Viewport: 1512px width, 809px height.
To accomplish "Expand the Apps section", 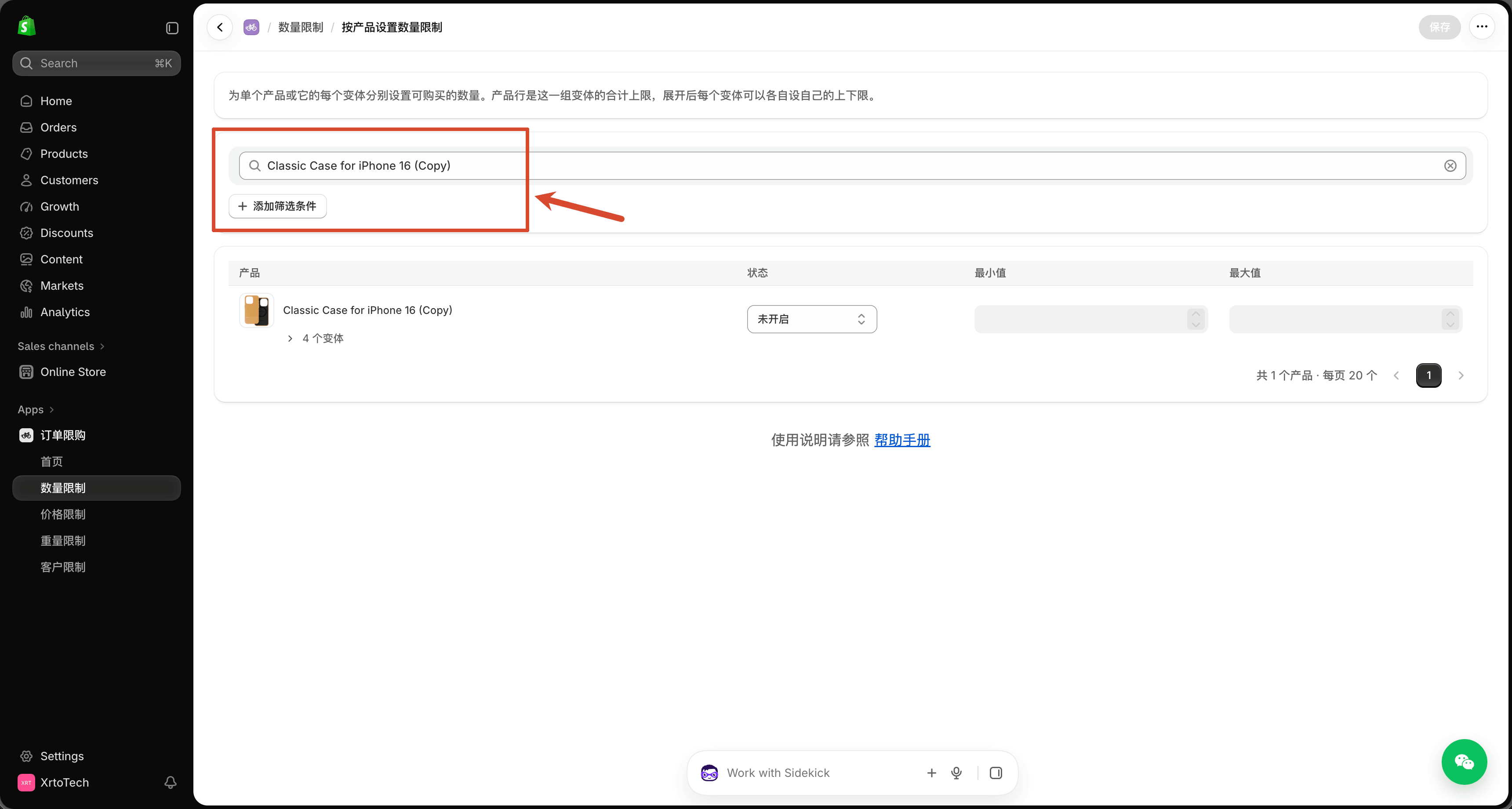I will (x=36, y=410).
